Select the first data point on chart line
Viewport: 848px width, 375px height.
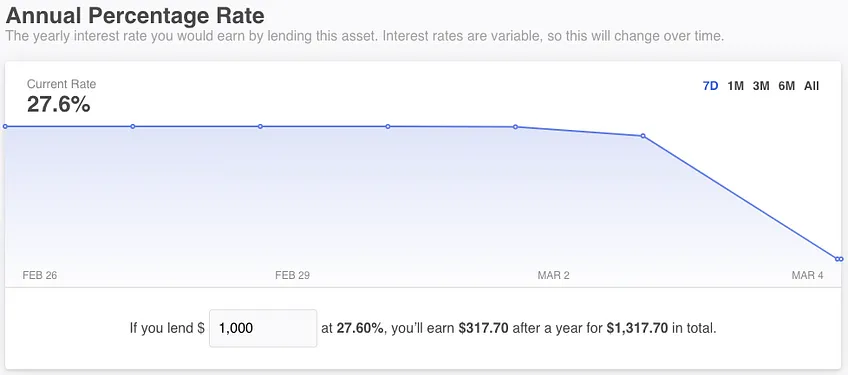pos(5,126)
